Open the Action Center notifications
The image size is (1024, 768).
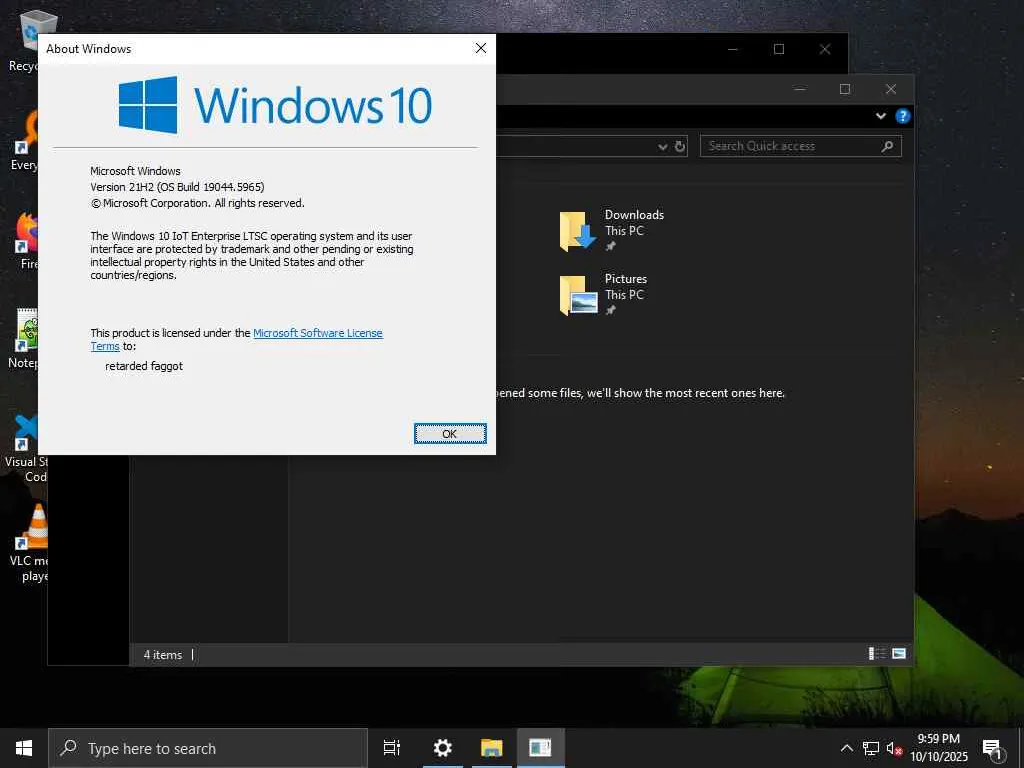[x=993, y=749]
